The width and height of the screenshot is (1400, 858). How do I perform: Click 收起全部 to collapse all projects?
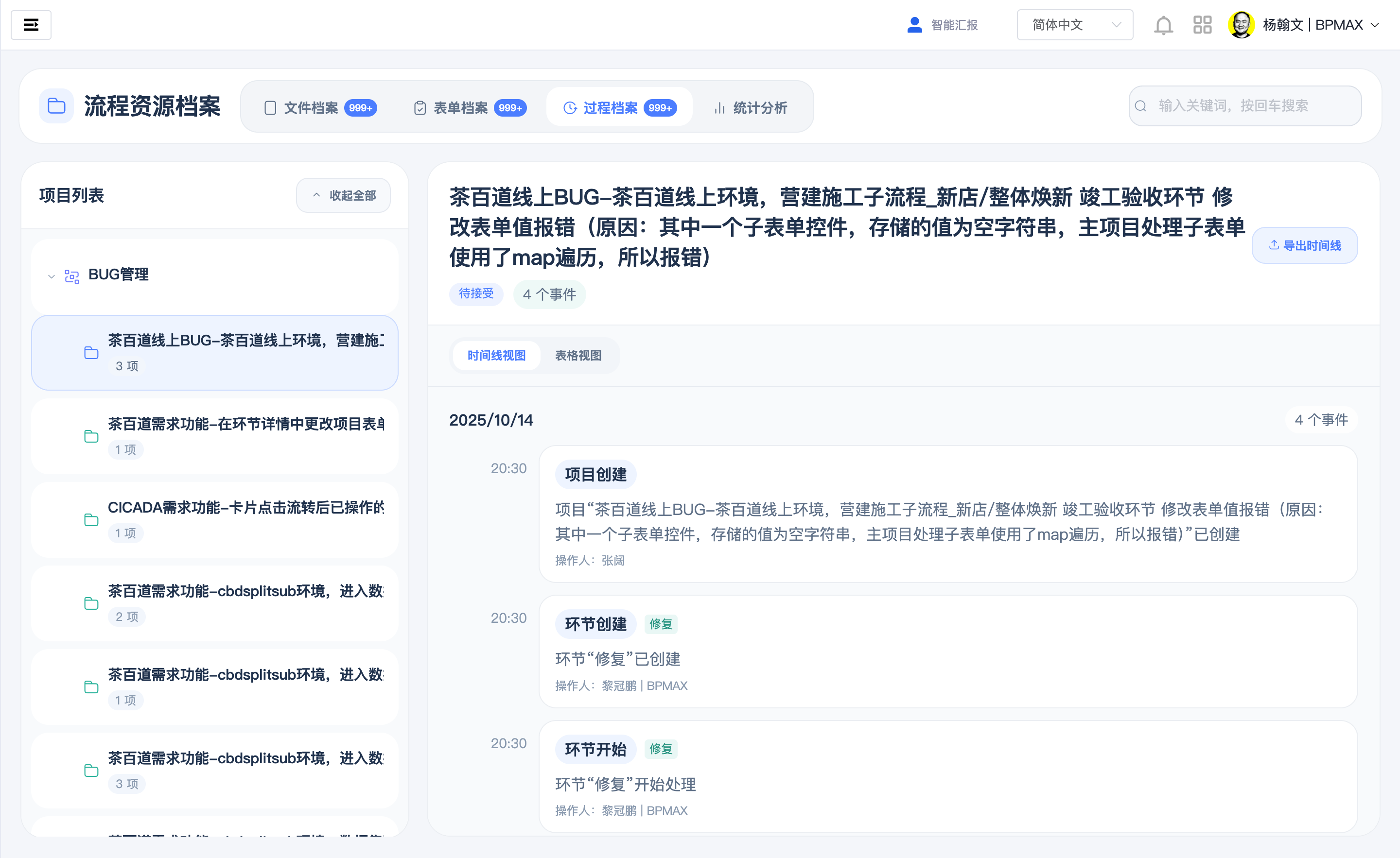(x=343, y=195)
